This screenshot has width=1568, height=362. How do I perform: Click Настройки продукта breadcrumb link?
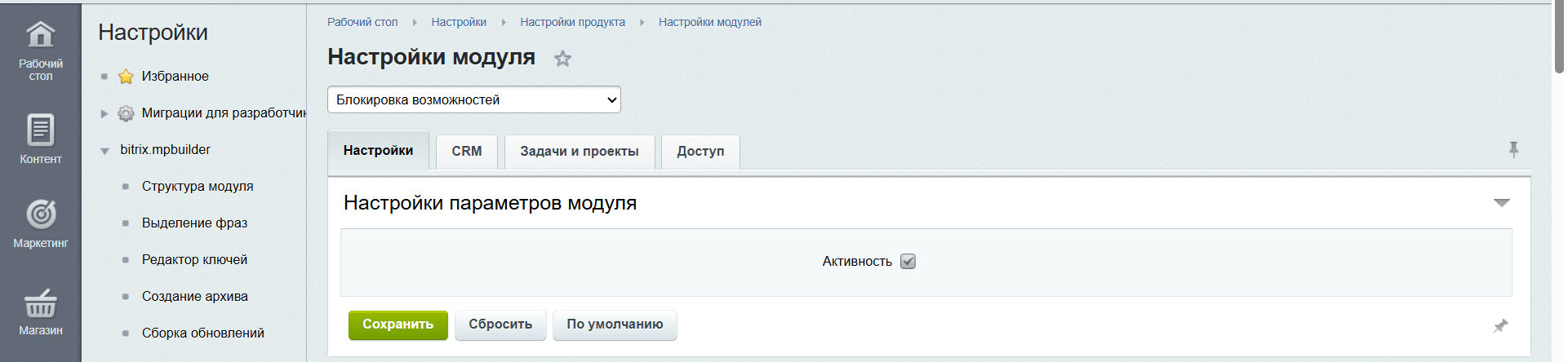pos(572,22)
